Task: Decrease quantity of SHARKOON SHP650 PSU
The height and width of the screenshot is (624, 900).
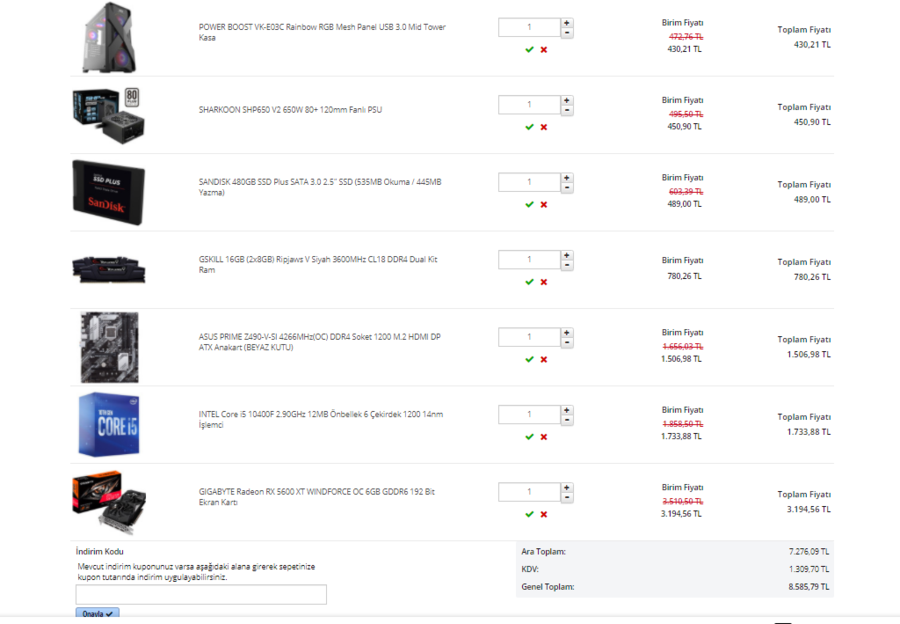Action: pos(567,110)
